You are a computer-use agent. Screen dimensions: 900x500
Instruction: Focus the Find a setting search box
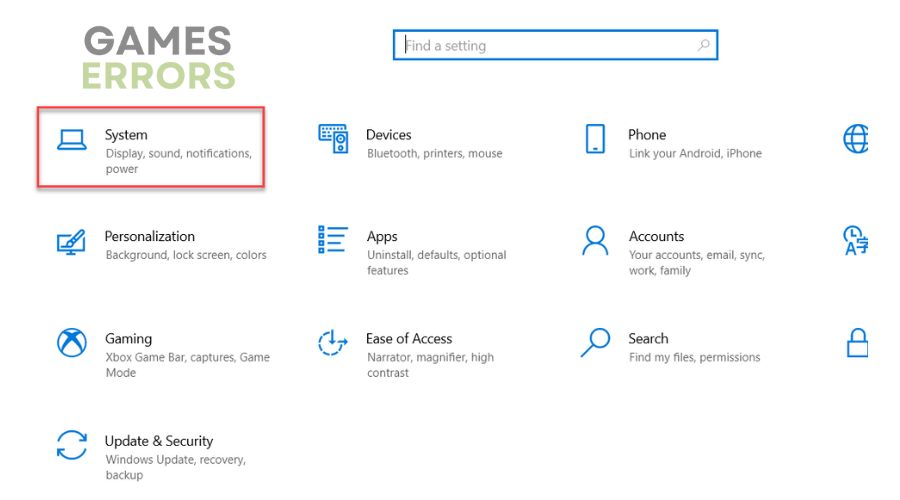click(555, 45)
